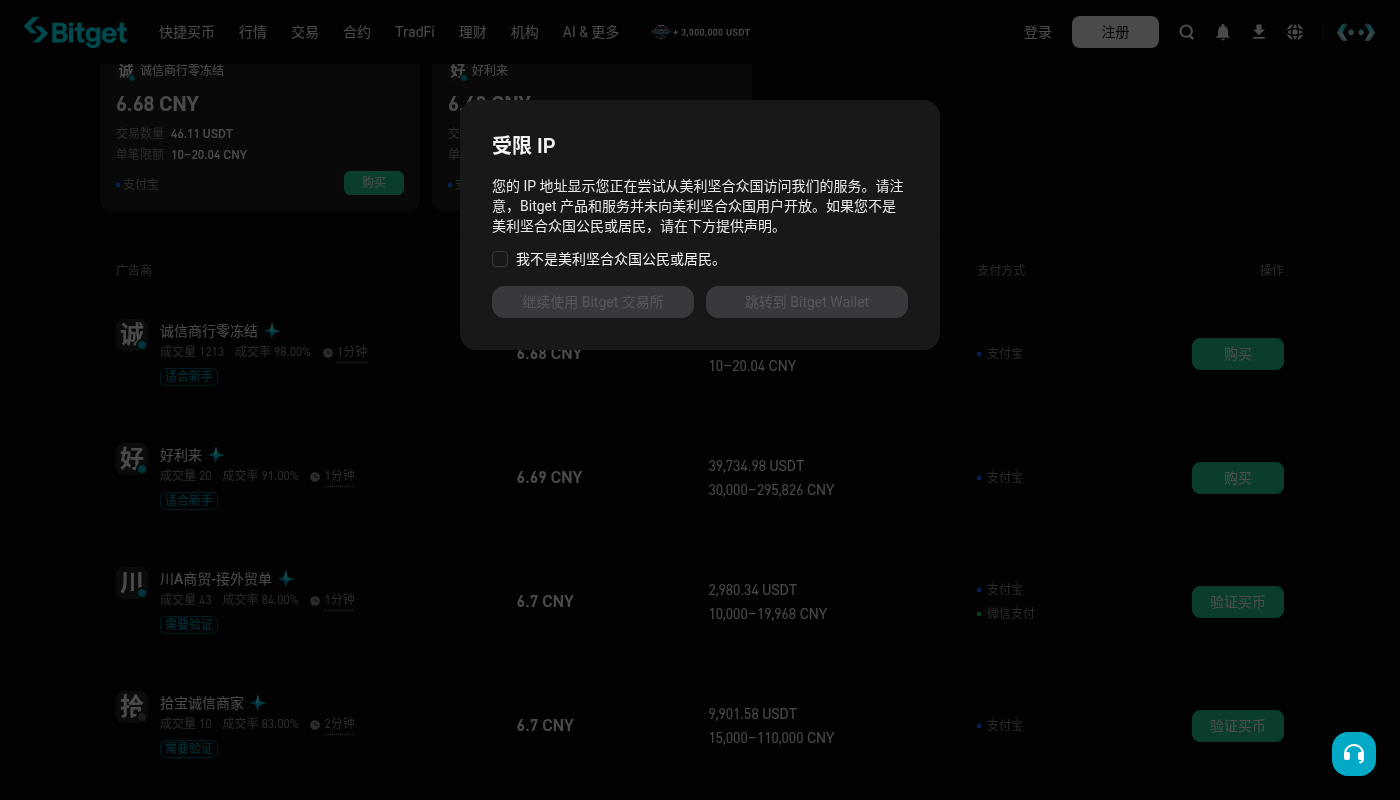Open the customer support headset button
This screenshot has height=800, width=1400.
click(1354, 754)
